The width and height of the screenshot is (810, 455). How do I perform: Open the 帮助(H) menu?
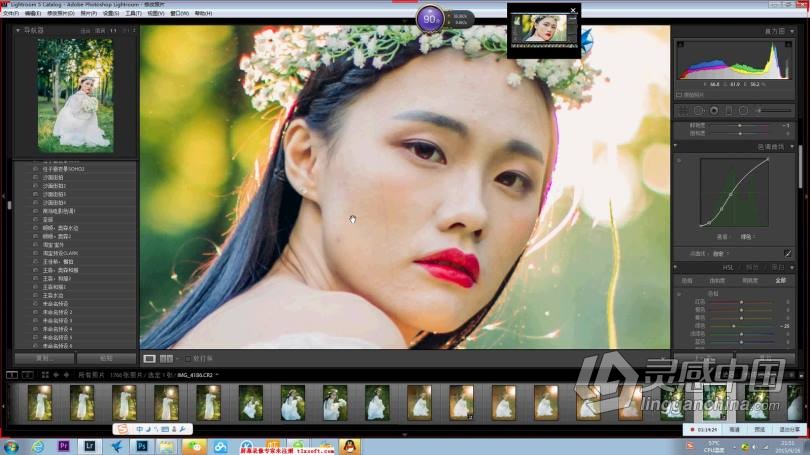pos(203,13)
